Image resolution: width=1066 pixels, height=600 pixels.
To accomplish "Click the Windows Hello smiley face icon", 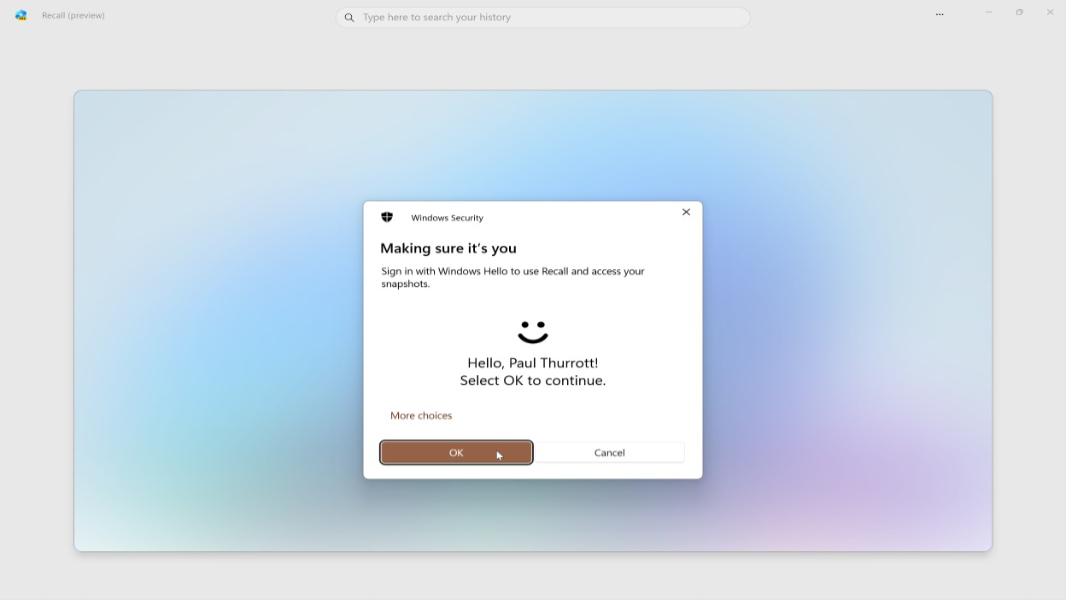I will pyautogui.click(x=533, y=332).
